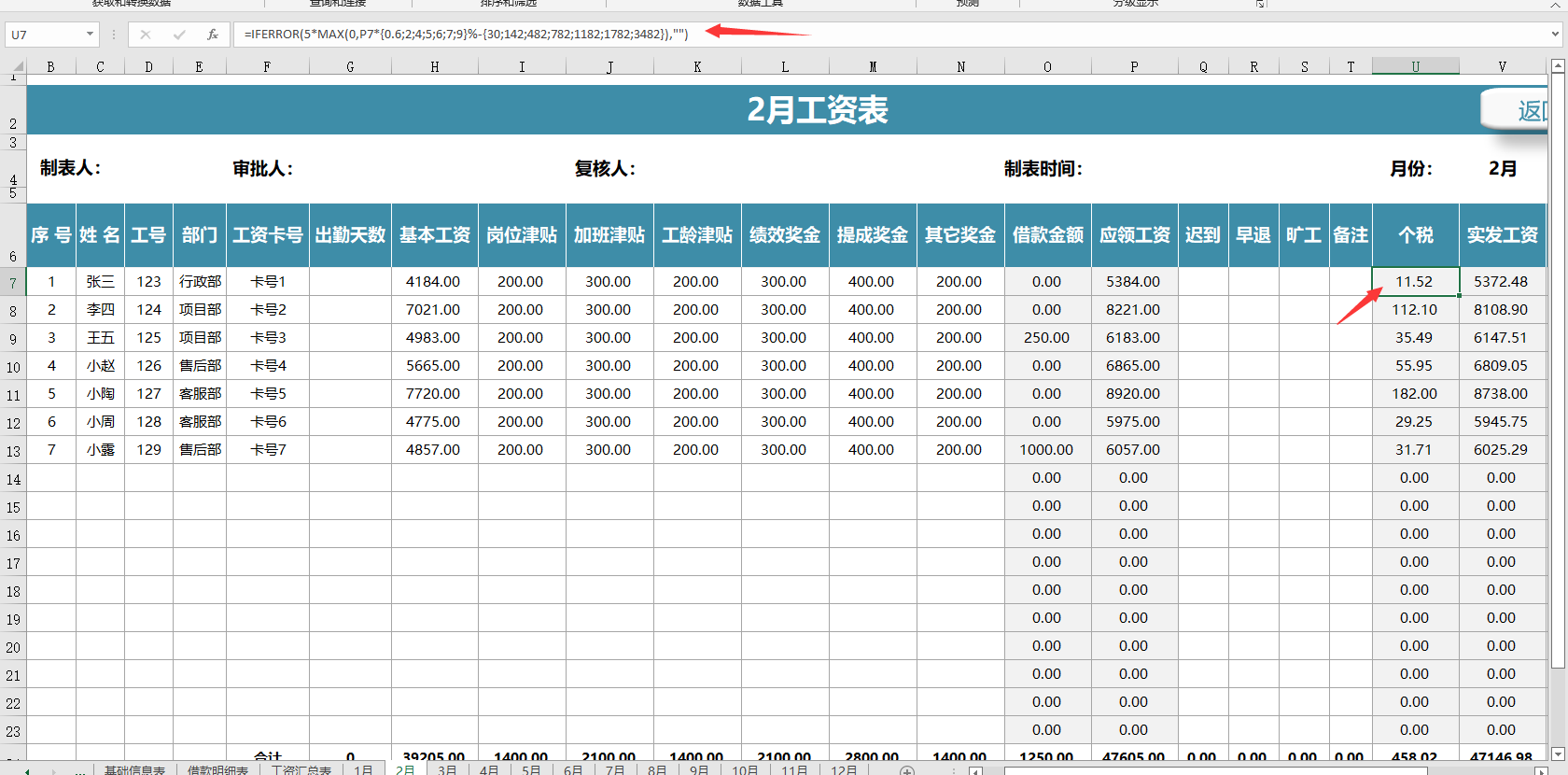
Task: Select row 7 header
Action: [13, 282]
